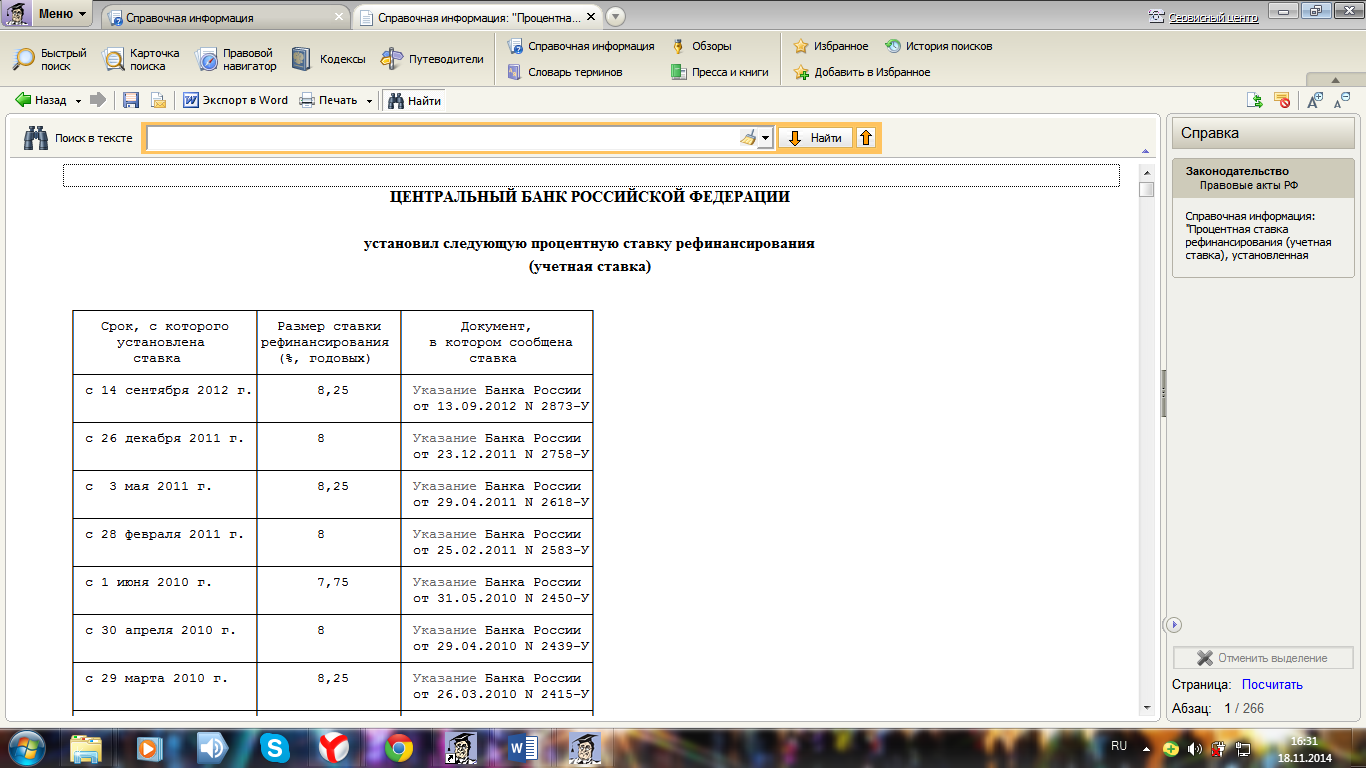This screenshot has width=1366, height=768.
Task: Open Сервисный центр link
Action: 1203,17
